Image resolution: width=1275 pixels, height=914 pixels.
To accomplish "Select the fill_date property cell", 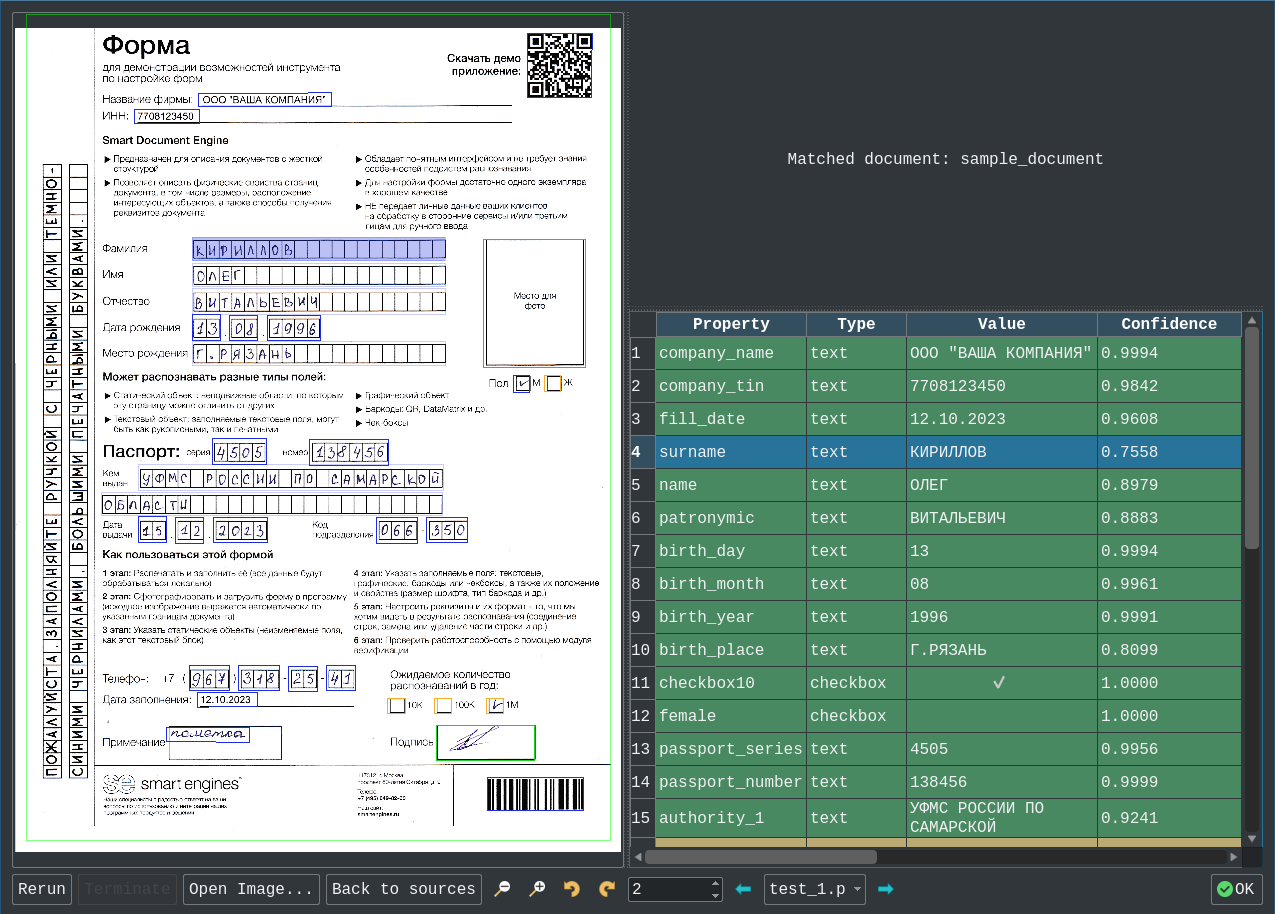I will click(x=731, y=419).
